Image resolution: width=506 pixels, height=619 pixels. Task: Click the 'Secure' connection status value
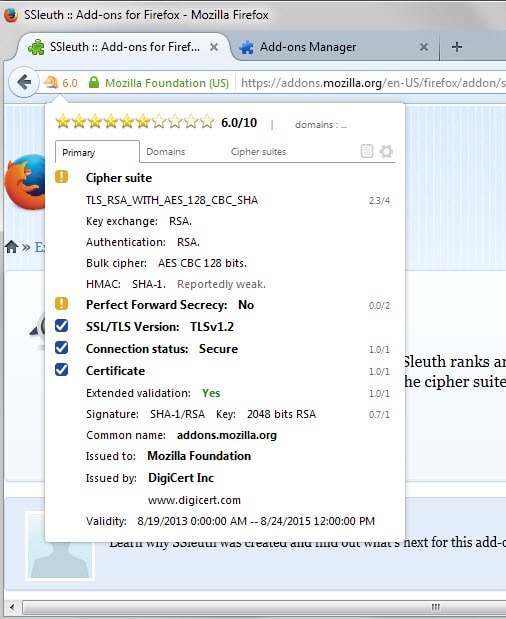[219, 349]
